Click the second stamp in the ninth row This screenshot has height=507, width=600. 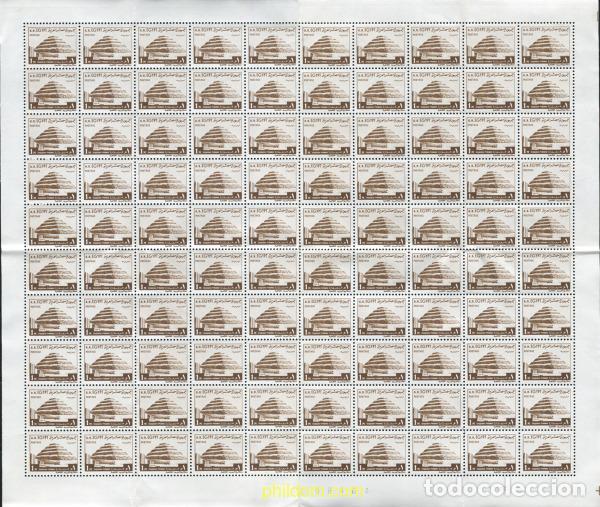[108, 406]
